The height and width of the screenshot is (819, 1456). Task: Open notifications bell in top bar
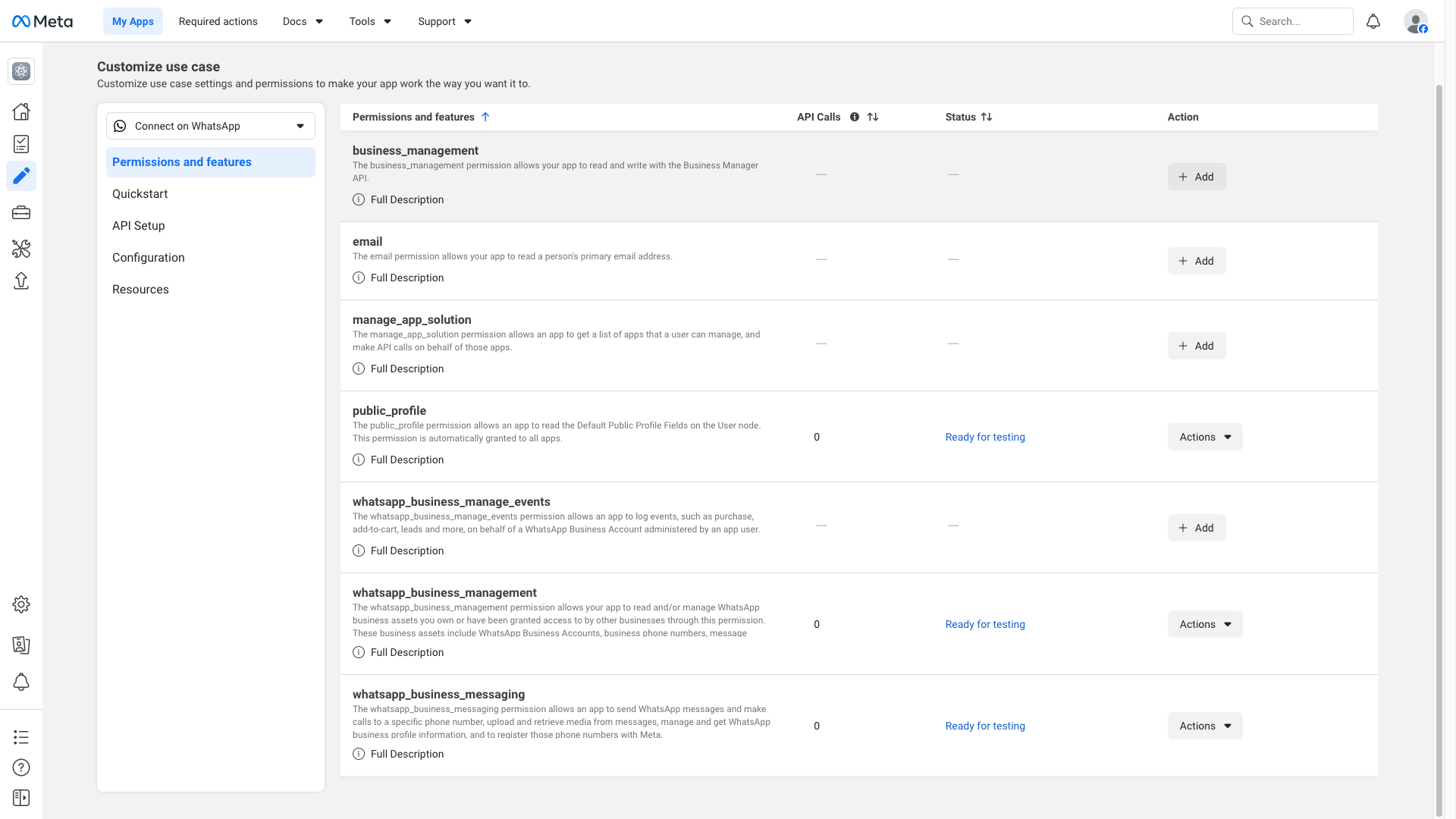coord(1373,21)
